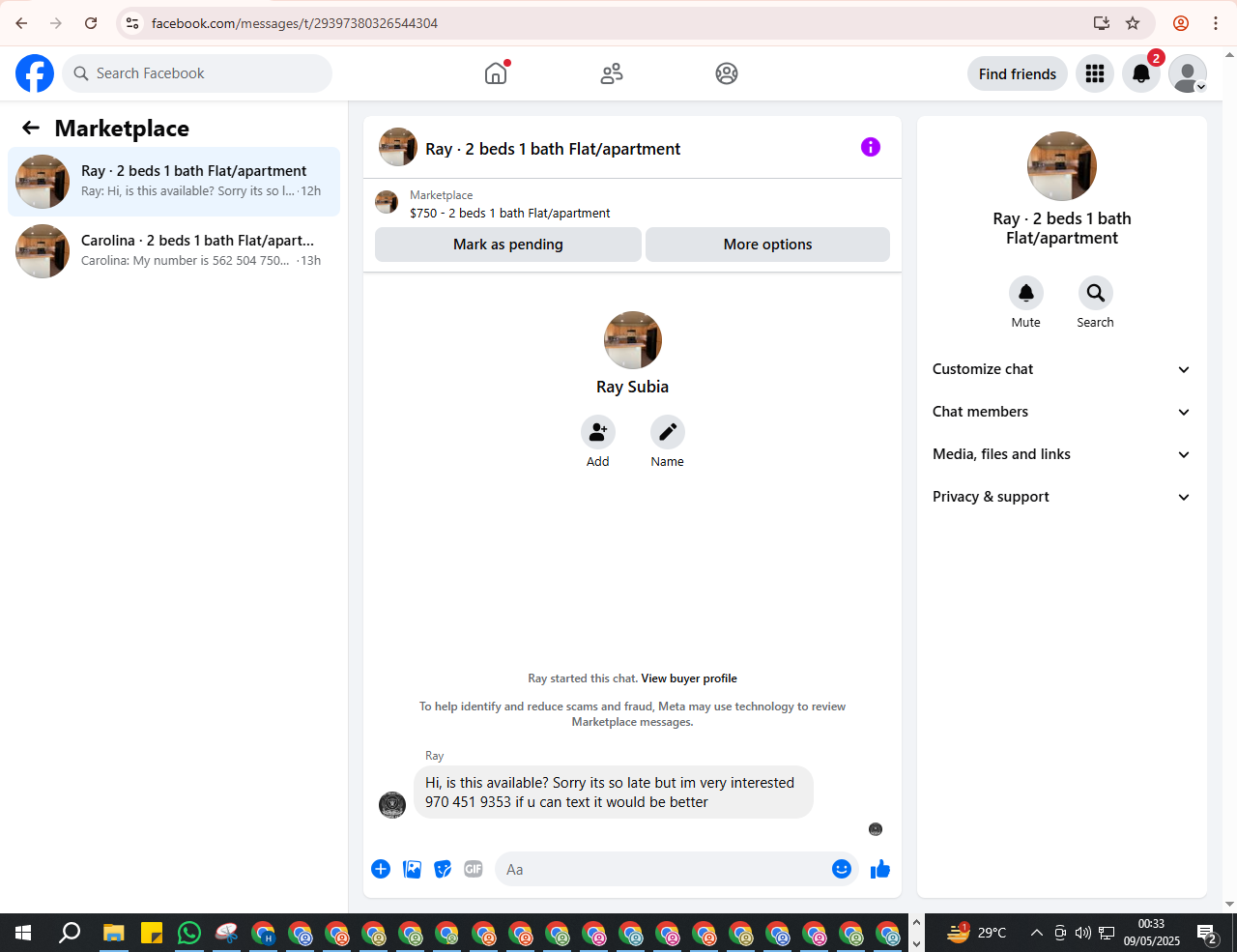
Task: Click the address bar URL
Action: 295,23
